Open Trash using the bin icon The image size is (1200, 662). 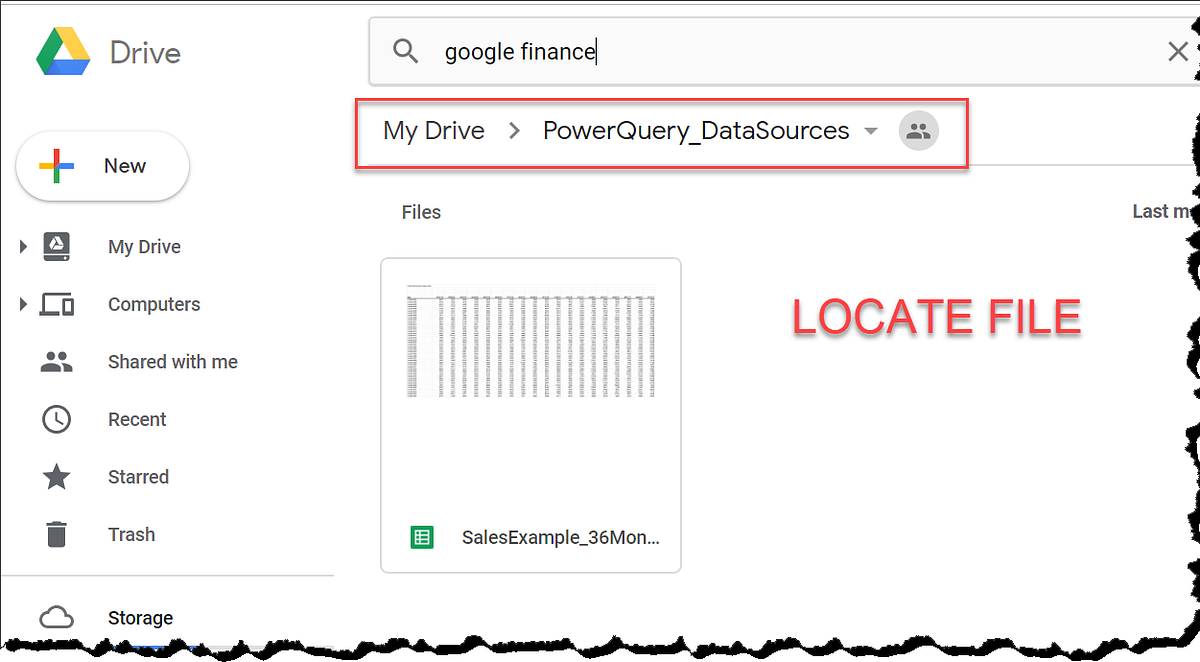(56, 534)
